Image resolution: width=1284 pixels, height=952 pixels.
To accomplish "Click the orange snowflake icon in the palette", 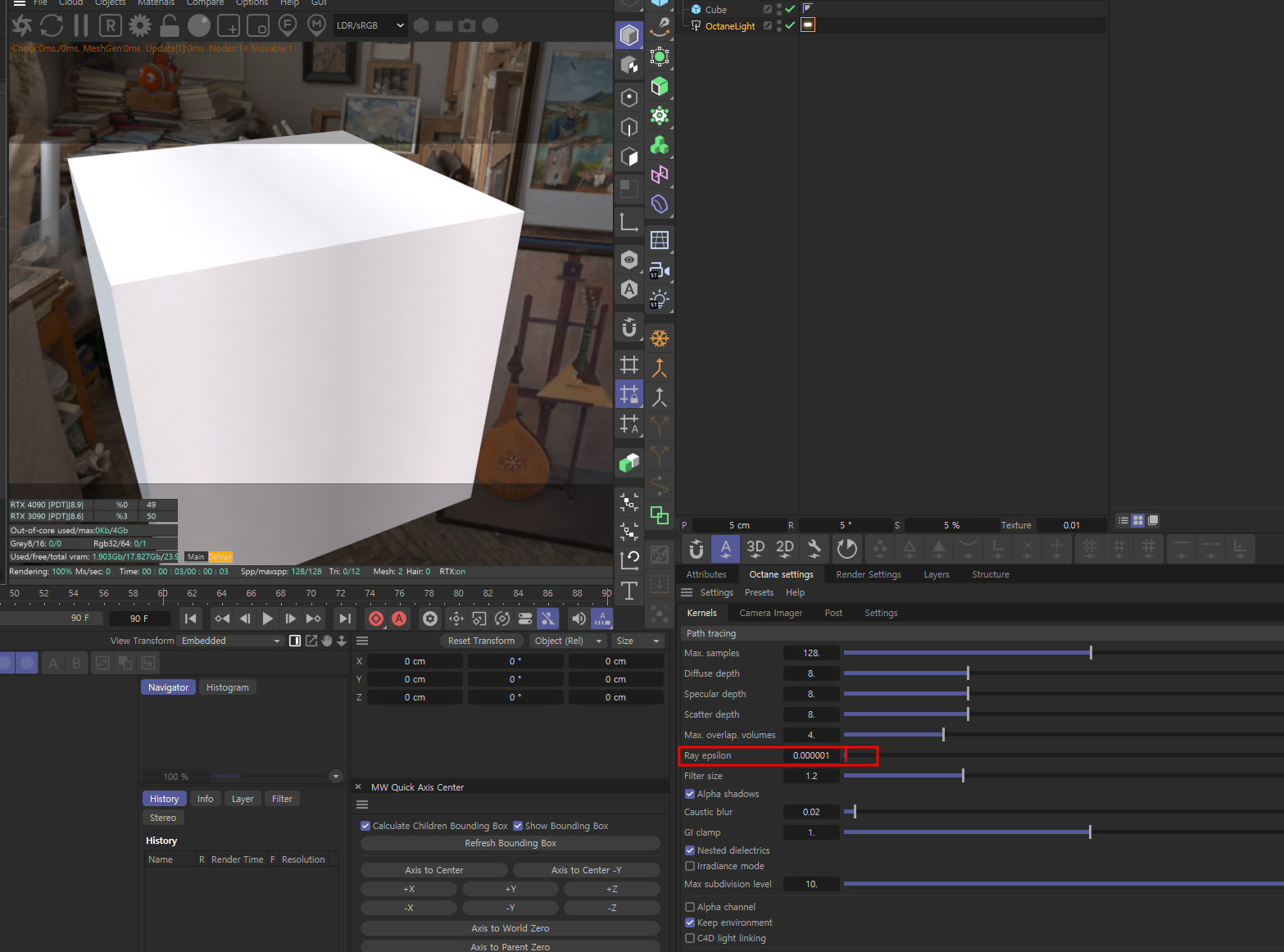I will click(x=660, y=338).
